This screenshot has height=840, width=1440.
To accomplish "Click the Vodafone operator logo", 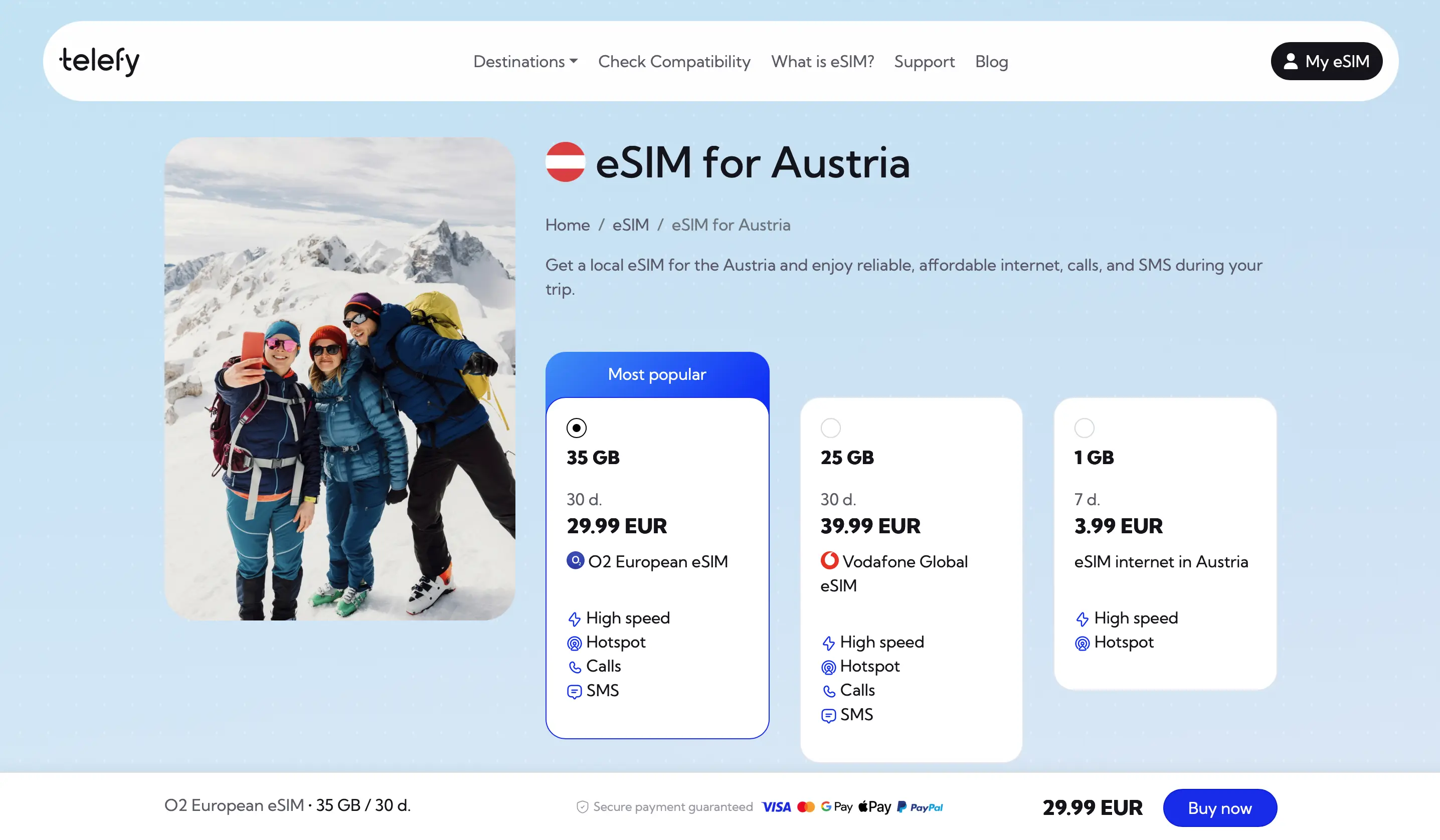I will point(829,561).
